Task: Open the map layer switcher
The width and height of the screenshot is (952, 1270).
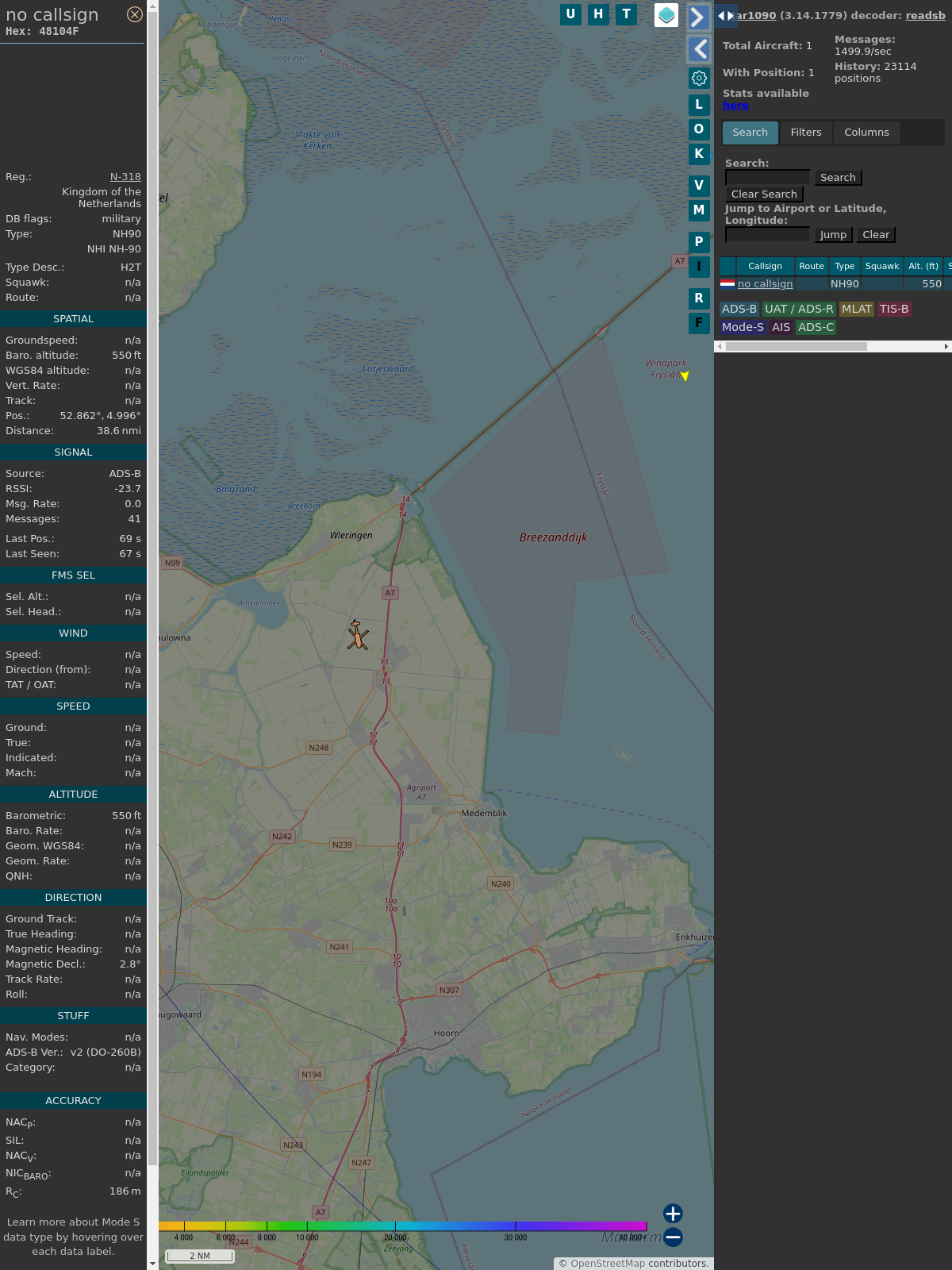Action: tap(666, 15)
